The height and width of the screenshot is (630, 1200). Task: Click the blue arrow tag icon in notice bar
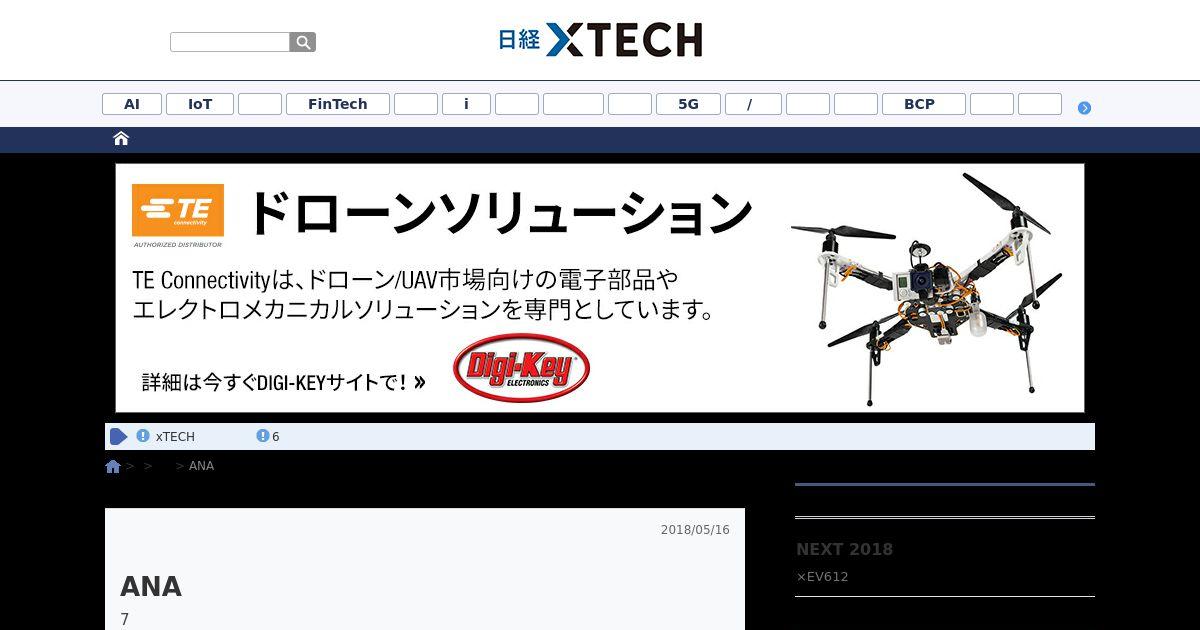tap(119, 436)
